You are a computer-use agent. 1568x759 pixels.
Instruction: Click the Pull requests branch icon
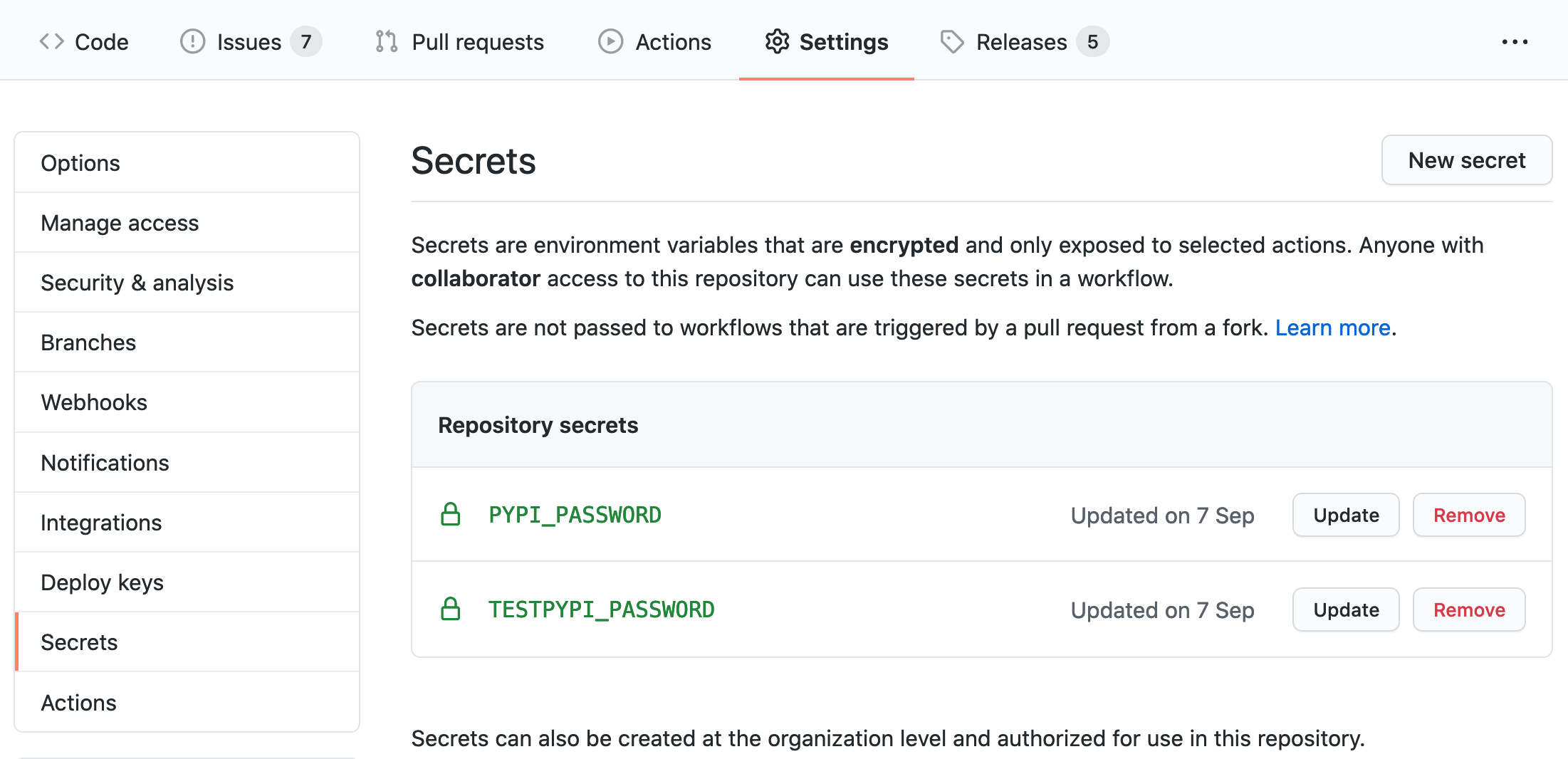tap(386, 41)
